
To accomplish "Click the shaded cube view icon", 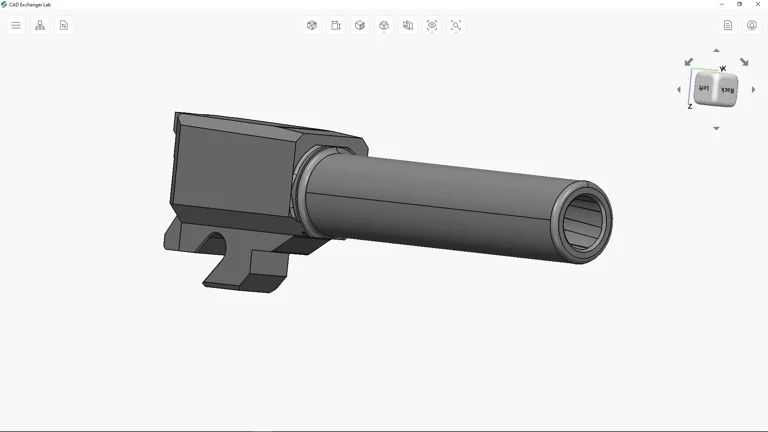I will pyautogui.click(x=360, y=25).
